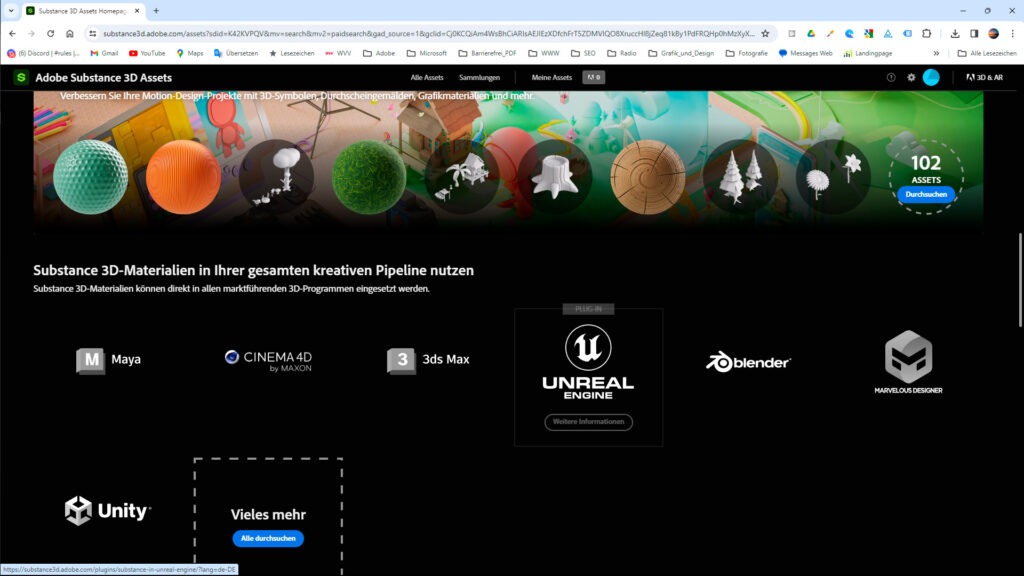Switch to the Substance 3D Assets tab
This screenshot has width=1024, height=576.
click(81, 11)
